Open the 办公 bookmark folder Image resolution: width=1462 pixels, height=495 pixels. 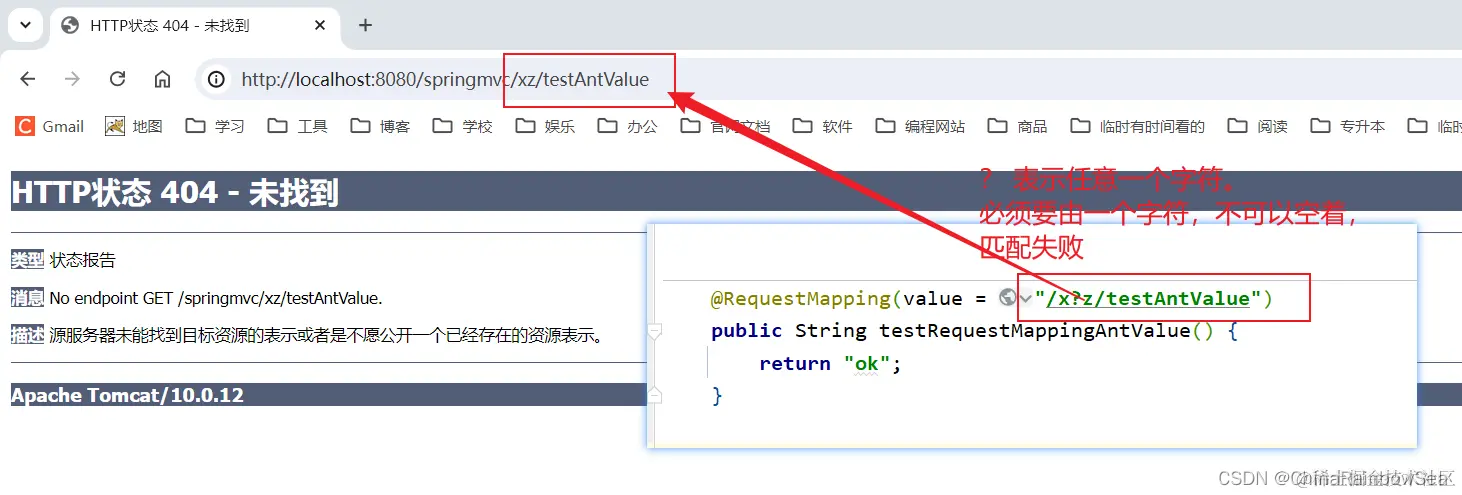point(628,126)
